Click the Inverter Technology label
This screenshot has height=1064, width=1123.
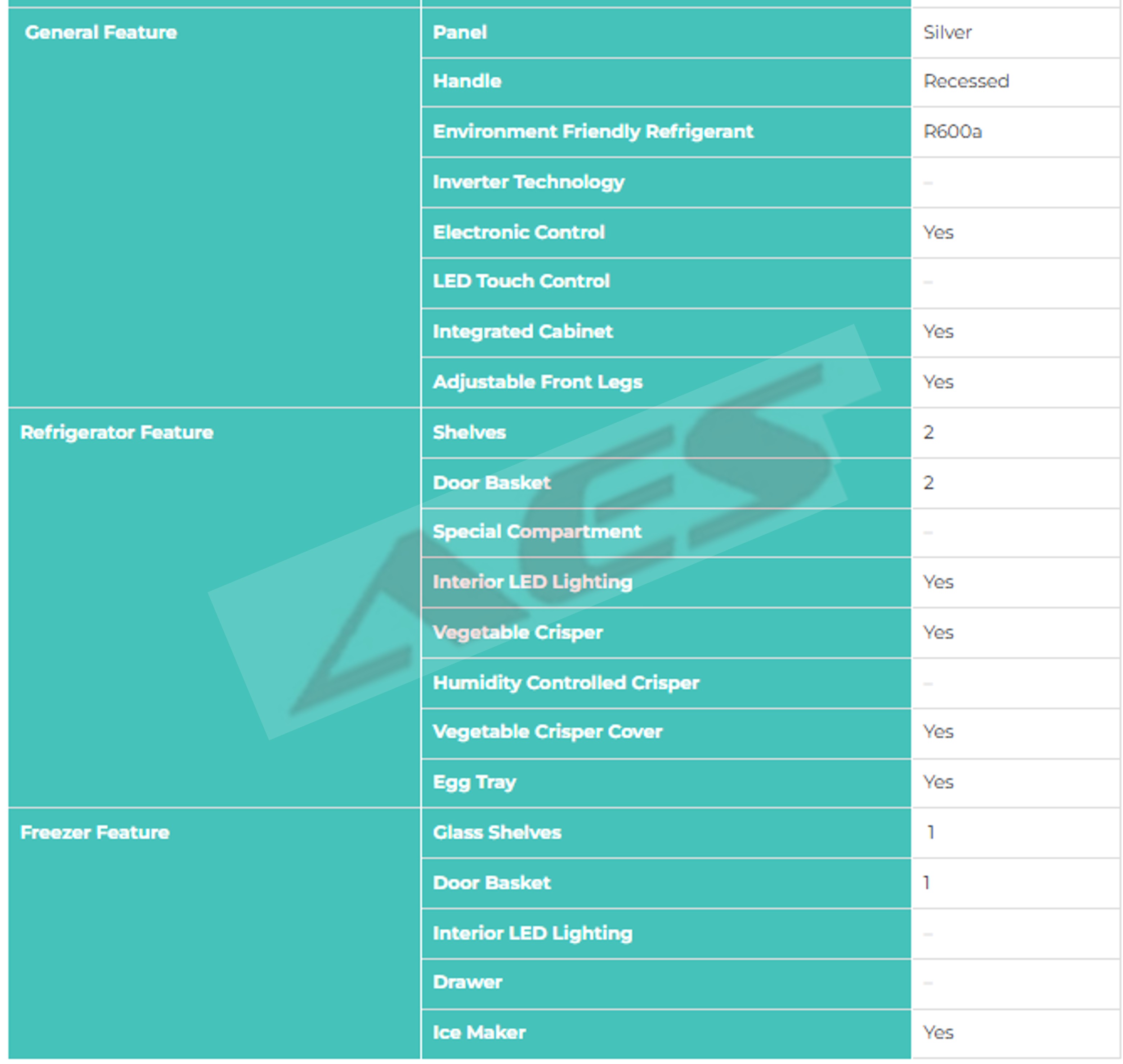528,182
